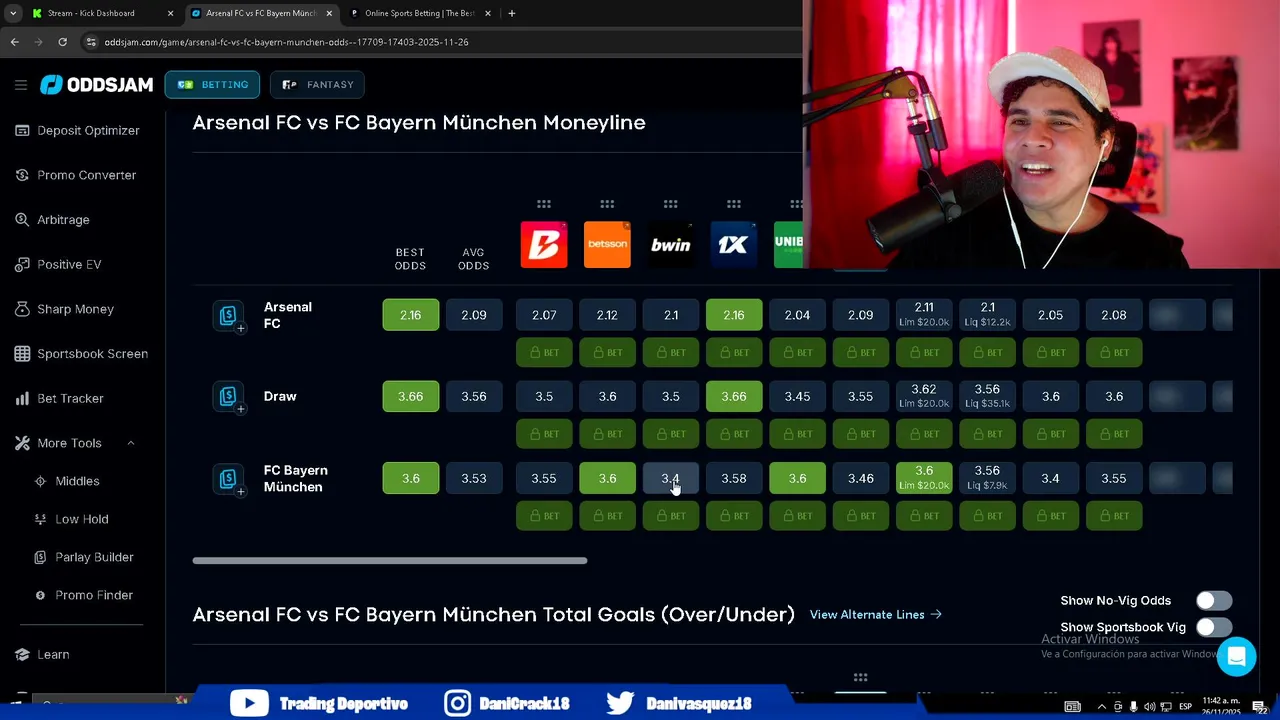Open Low Hold tool
The height and width of the screenshot is (720, 1280).
pos(71,519)
